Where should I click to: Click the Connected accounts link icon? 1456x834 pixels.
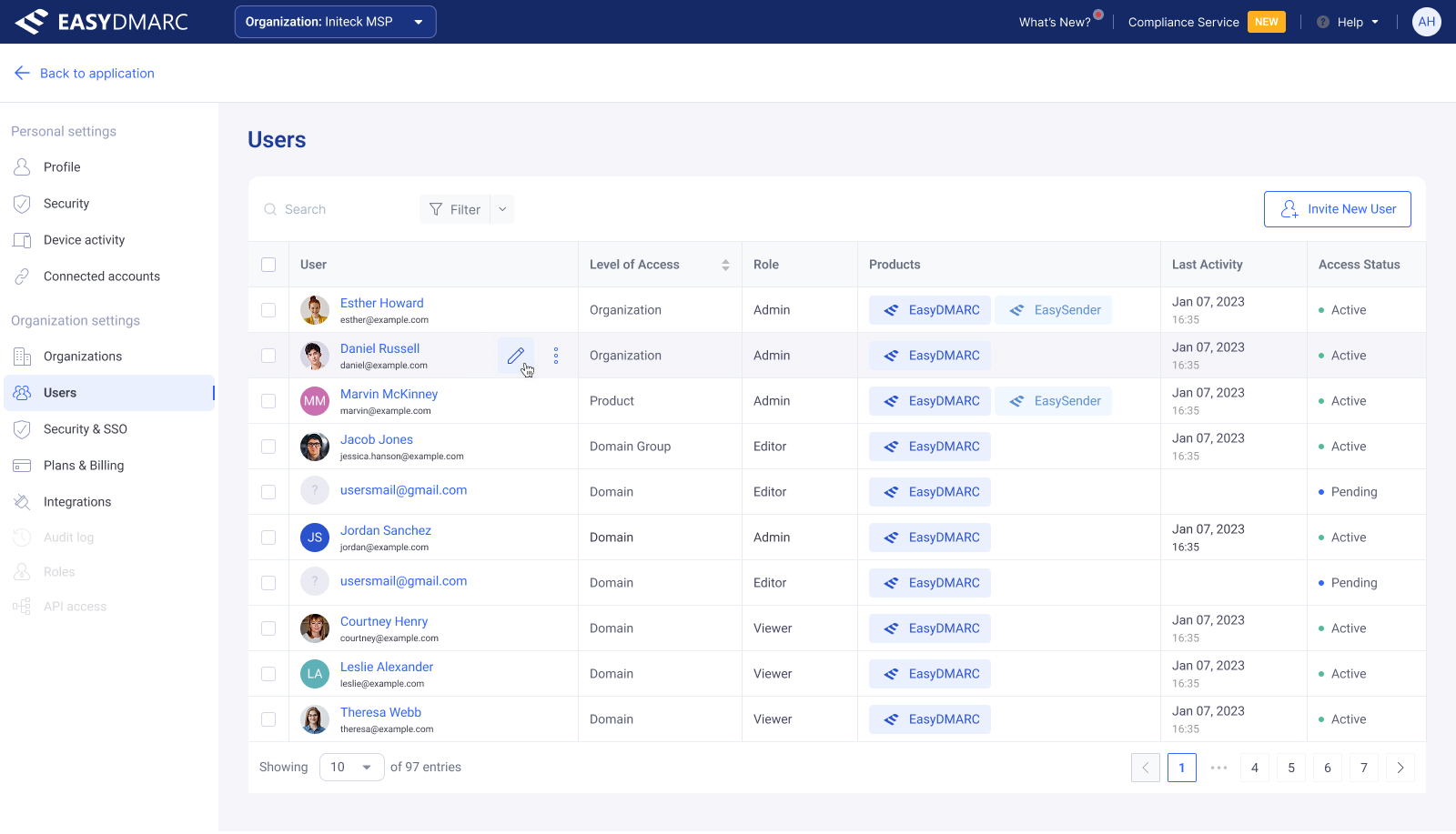pyautogui.click(x=22, y=276)
